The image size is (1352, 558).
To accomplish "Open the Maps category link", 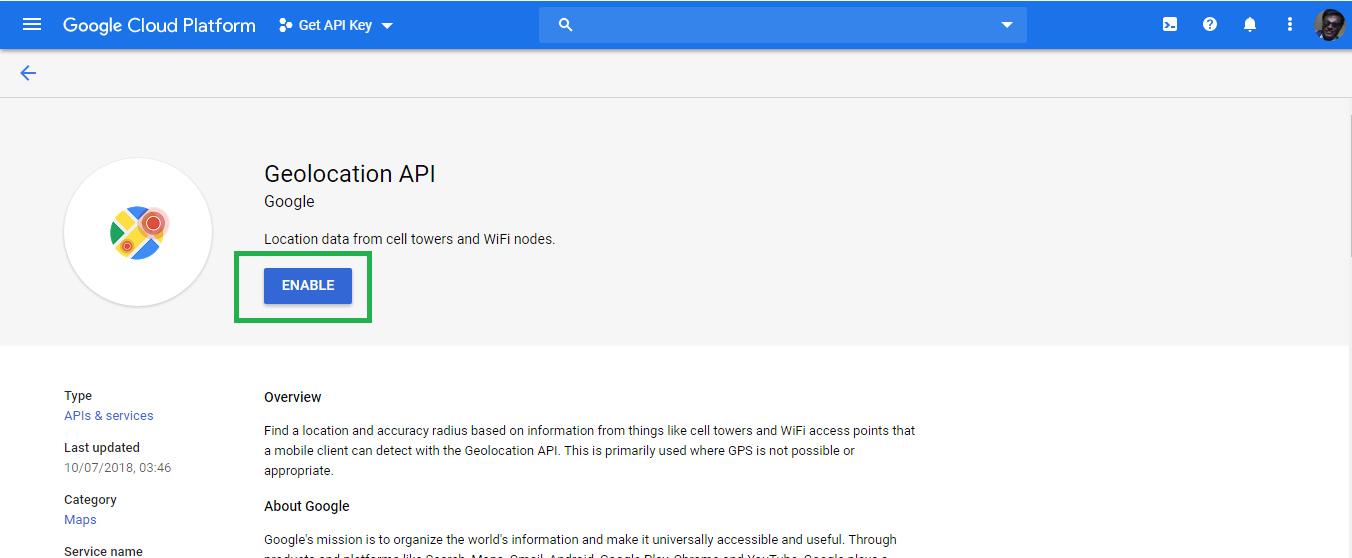I will [x=80, y=520].
